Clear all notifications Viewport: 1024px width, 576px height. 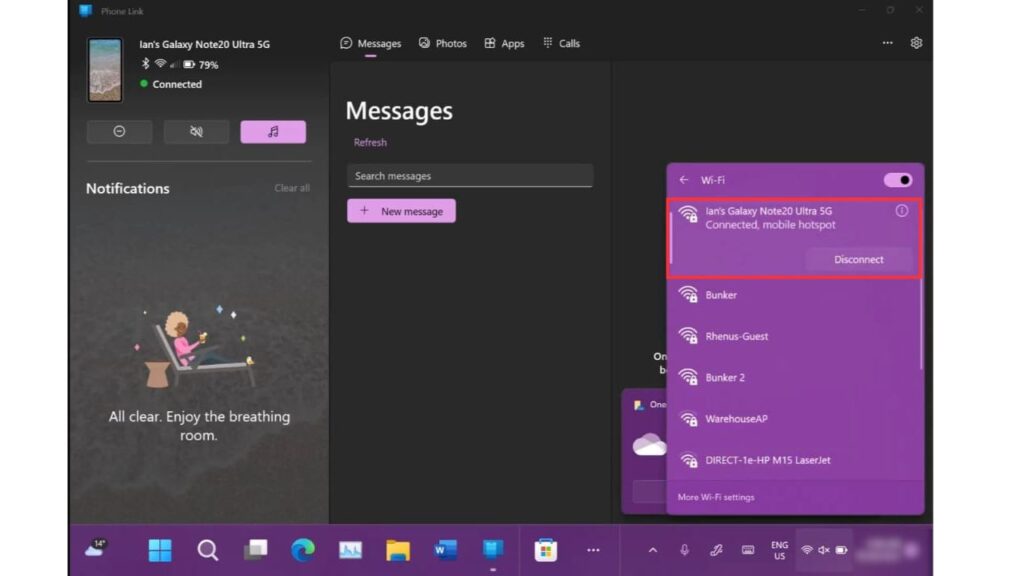[292, 188]
